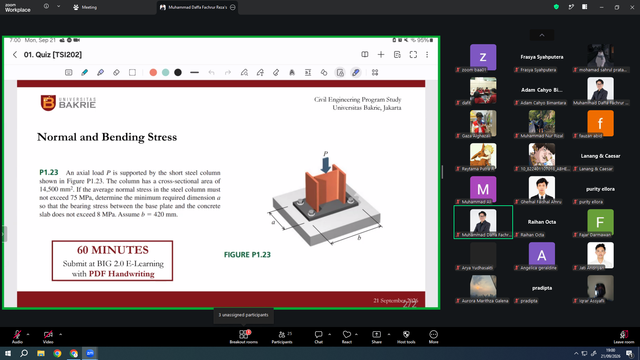Click Leave room button

coord(624,337)
